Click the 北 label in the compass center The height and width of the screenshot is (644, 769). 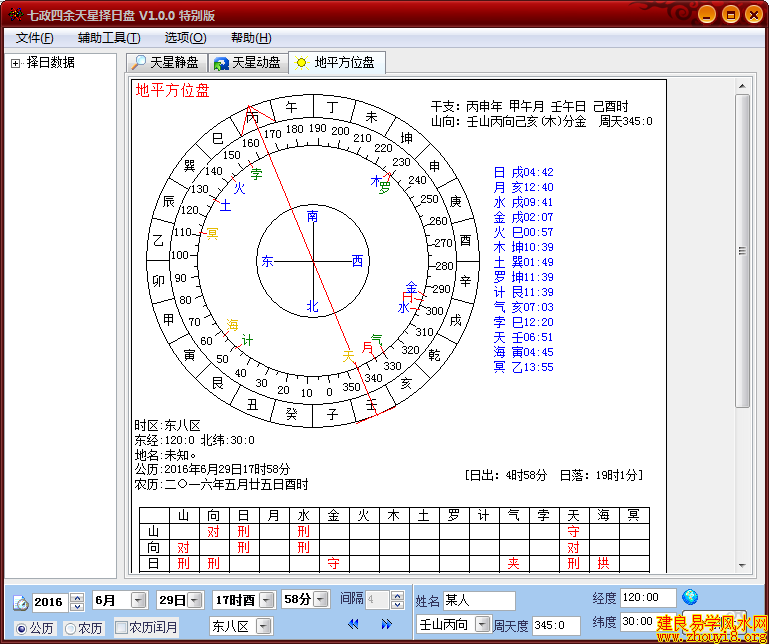coord(312,306)
